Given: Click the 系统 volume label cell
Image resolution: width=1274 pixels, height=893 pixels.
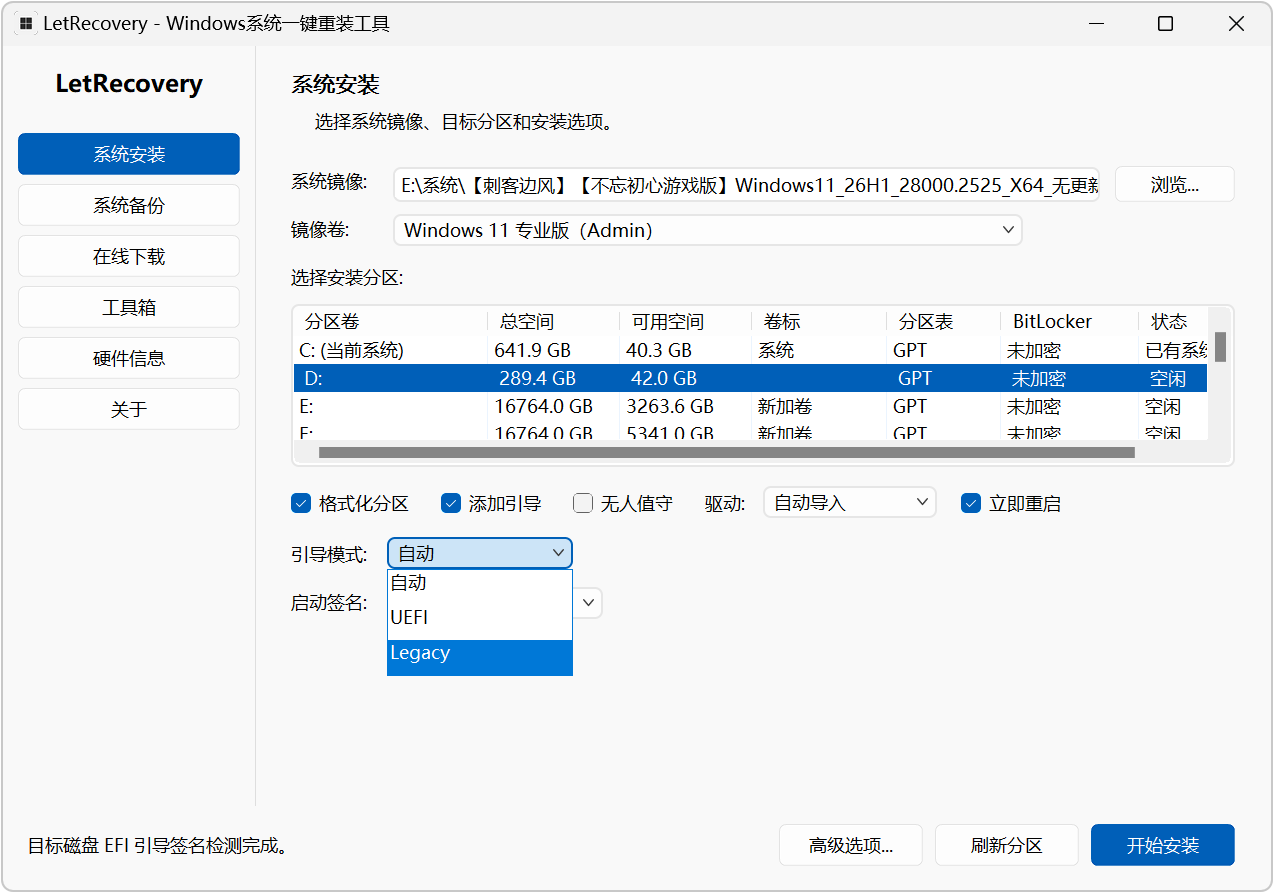Looking at the screenshot, I should pos(776,351).
